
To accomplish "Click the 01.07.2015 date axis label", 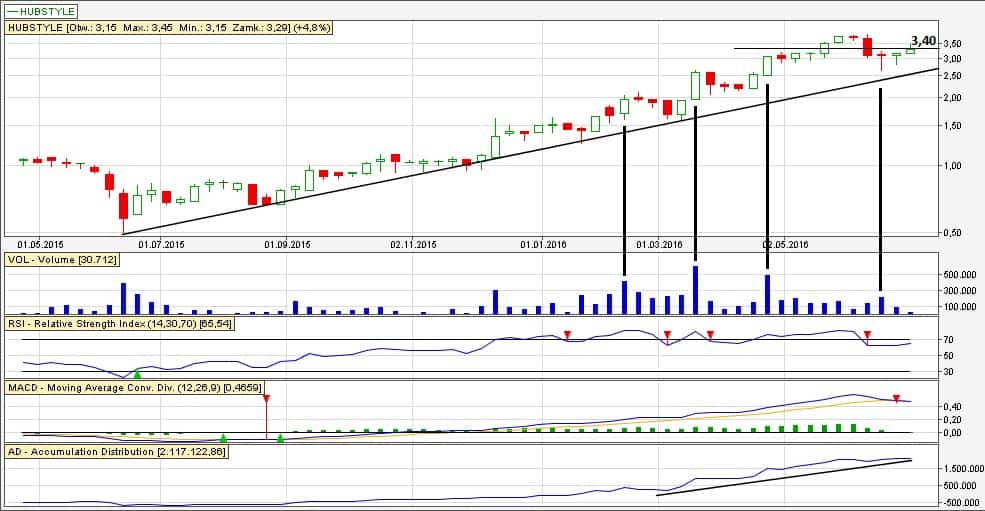I will click(x=162, y=243).
